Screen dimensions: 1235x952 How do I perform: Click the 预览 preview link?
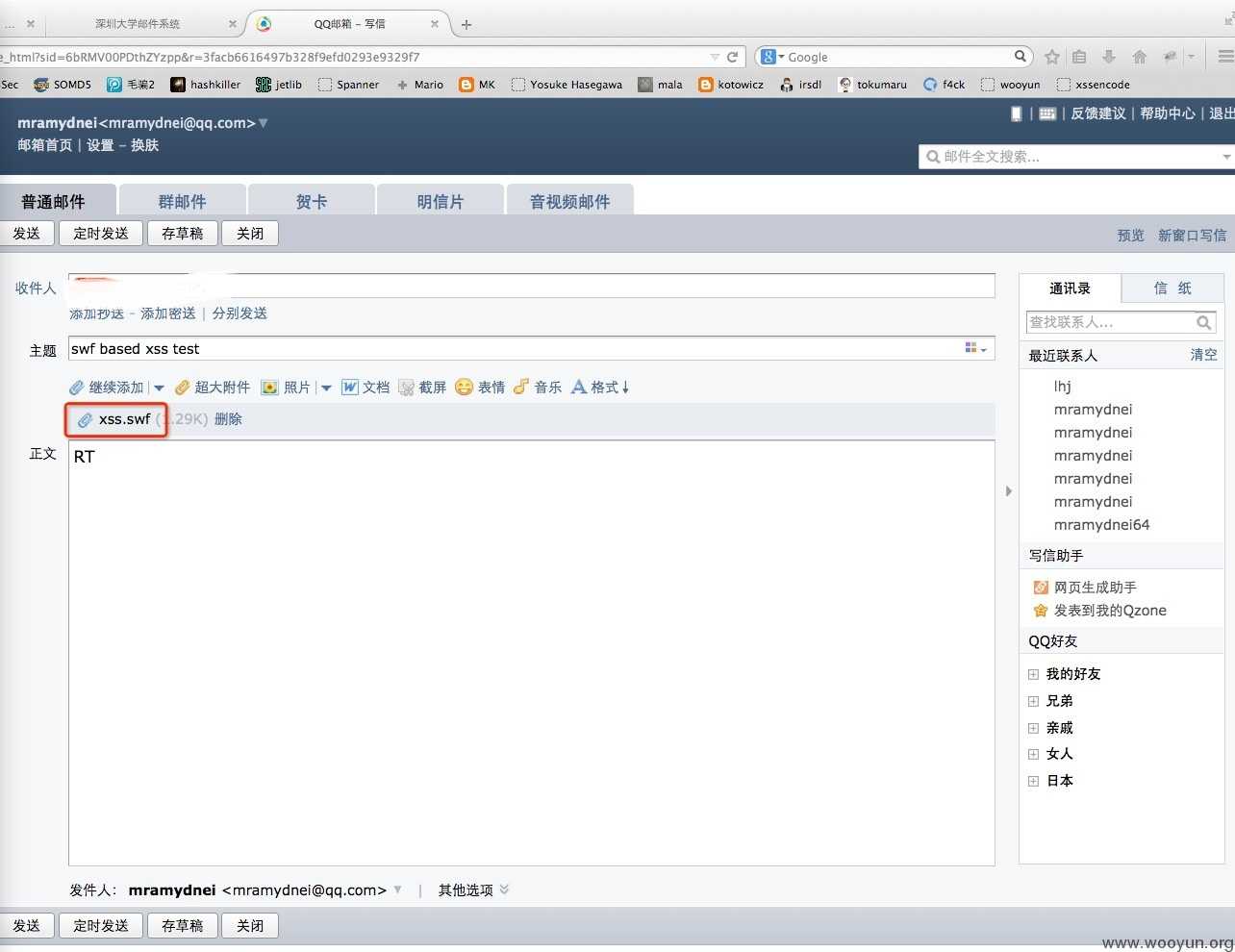pyautogui.click(x=1131, y=236)
